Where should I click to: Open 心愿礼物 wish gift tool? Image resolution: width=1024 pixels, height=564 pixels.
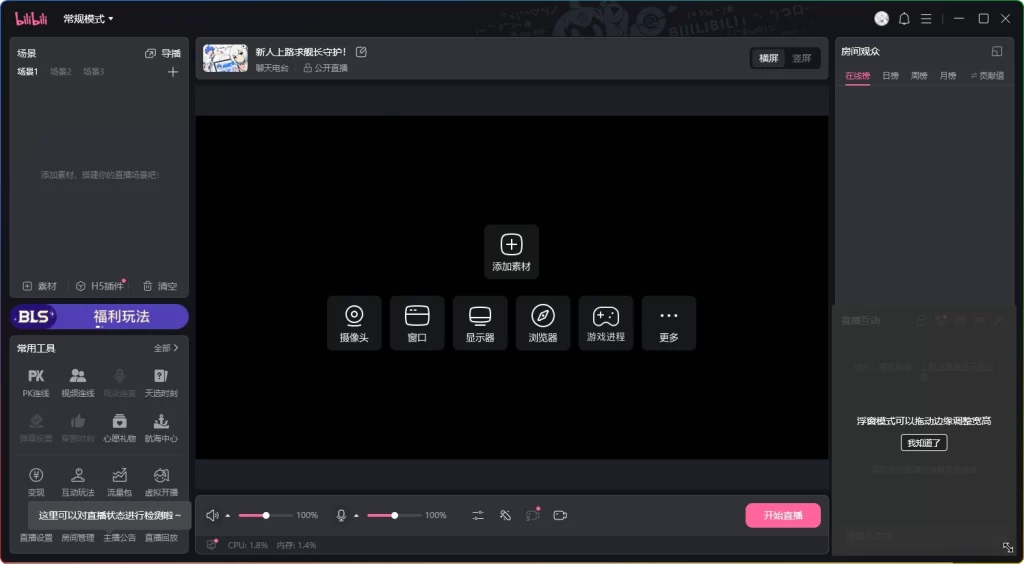point(120,428)
